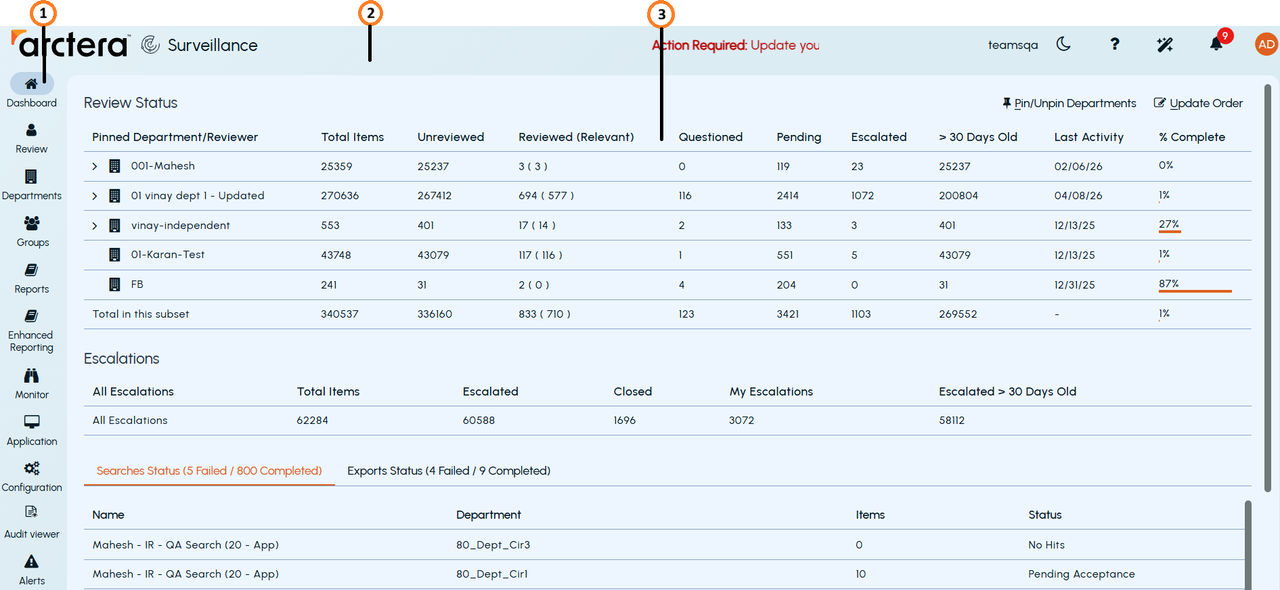Click the magic wand icon
The height and width of the screenshot is (590, 1280).
[x=1165, y=44]
